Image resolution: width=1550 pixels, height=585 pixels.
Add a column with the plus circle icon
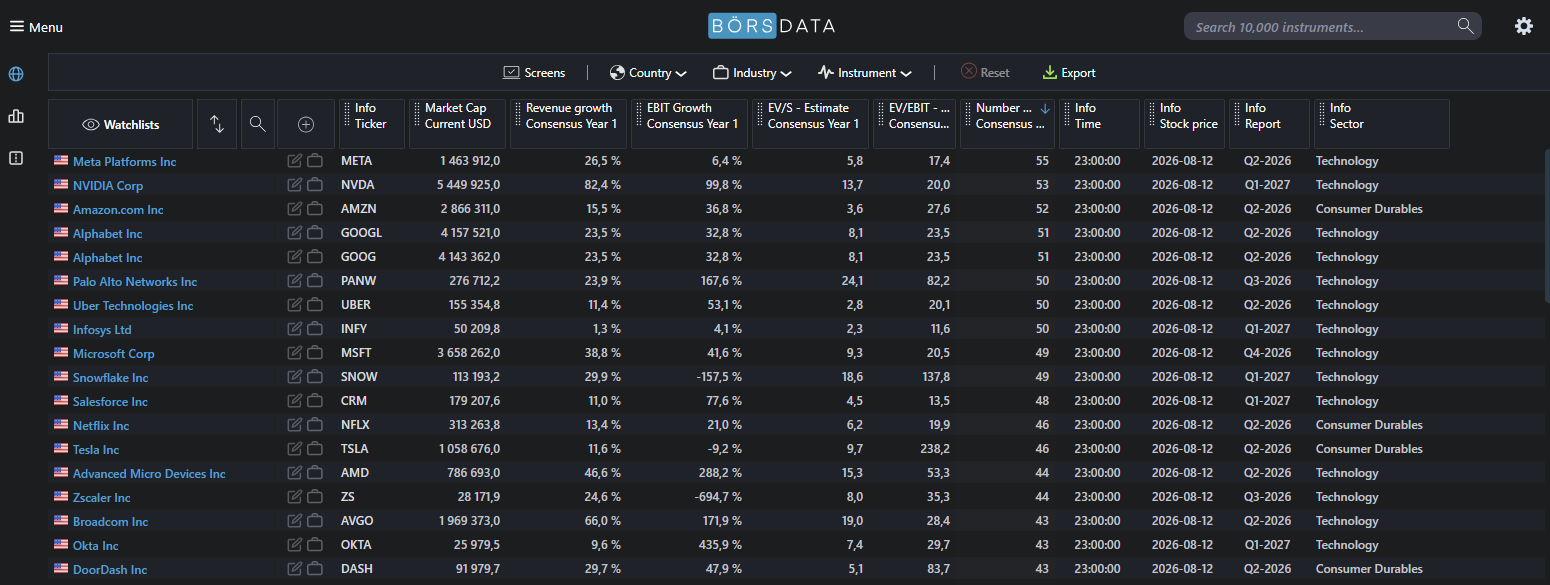(306, 124)
